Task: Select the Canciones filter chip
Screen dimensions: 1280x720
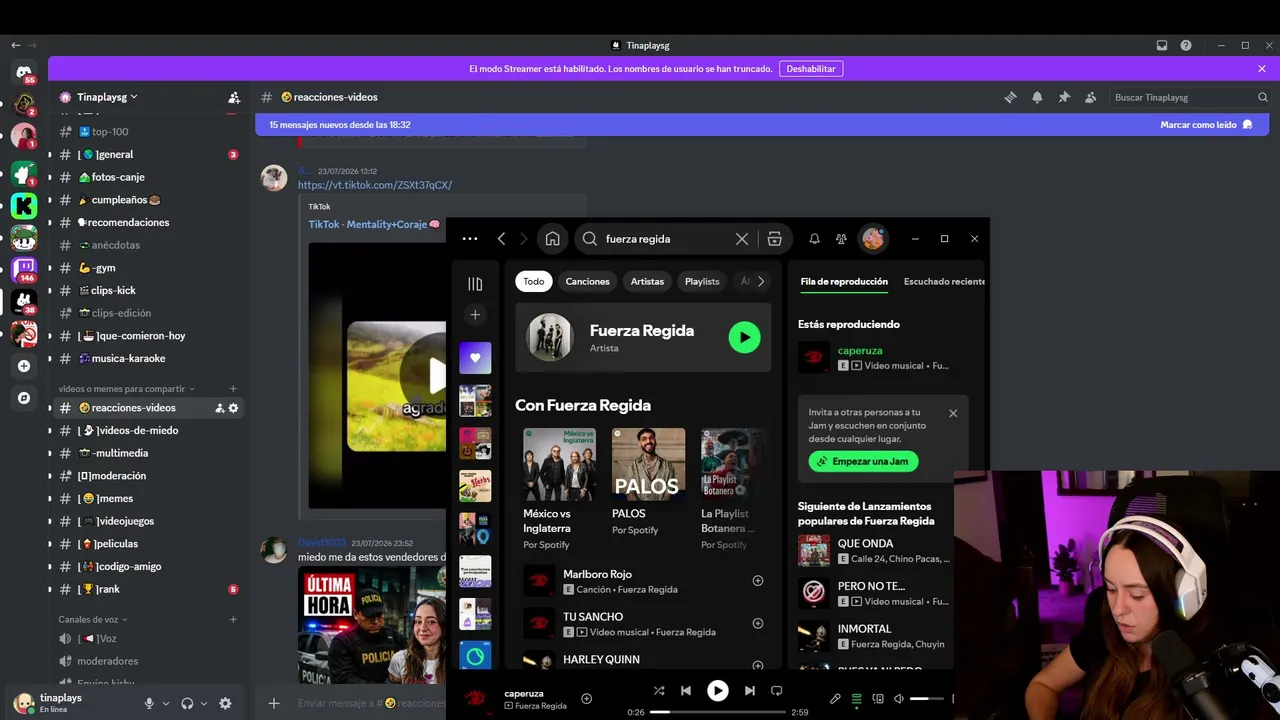Action: click(x=588, y=281)
